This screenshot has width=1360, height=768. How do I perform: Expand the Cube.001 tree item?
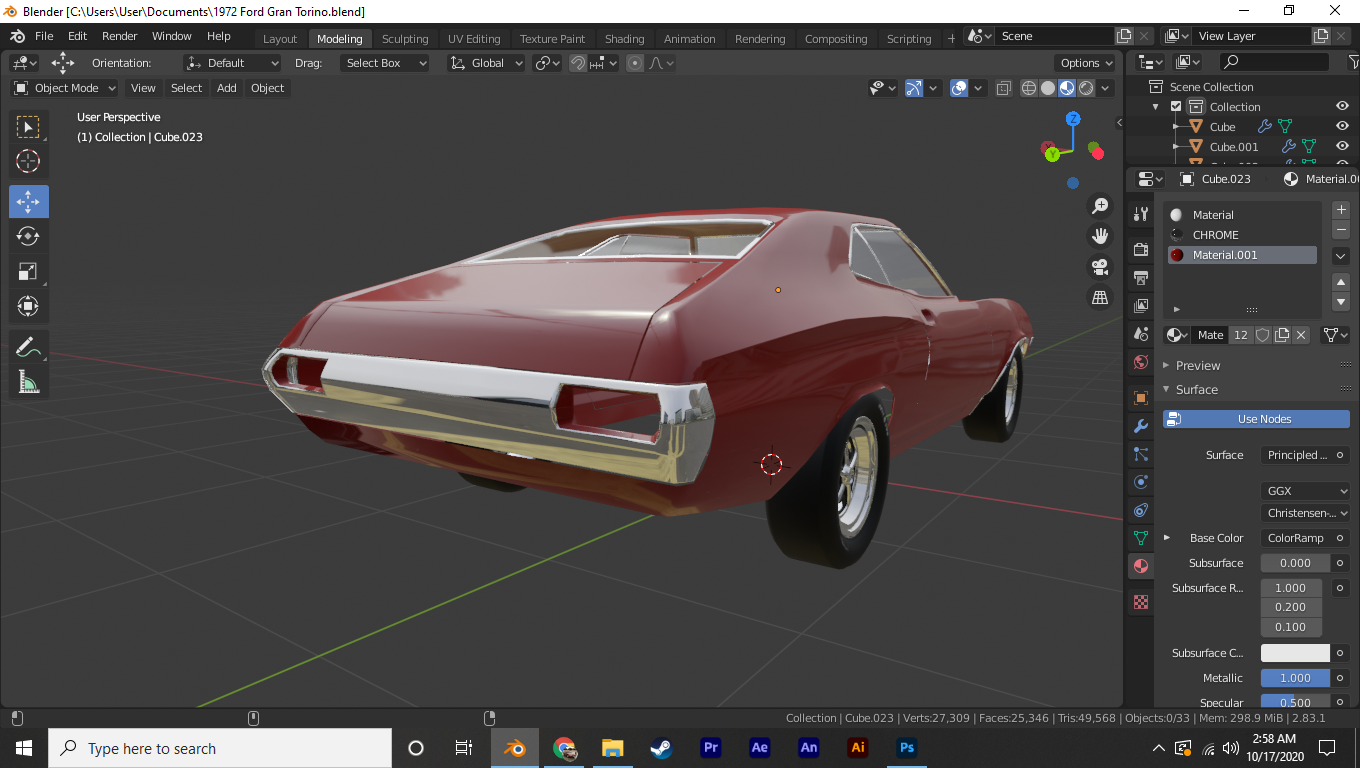[x=1176, y=147]
